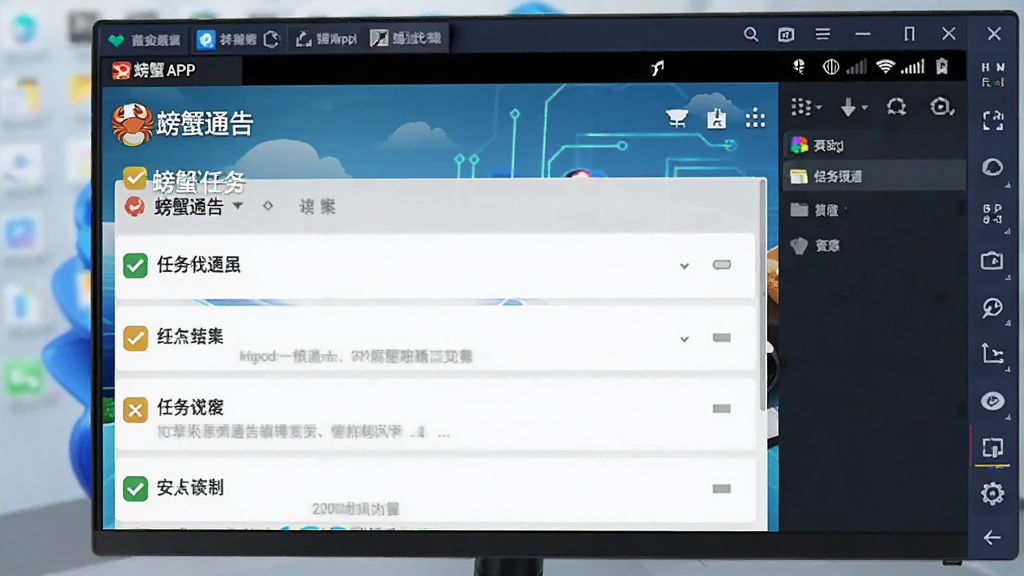Open the emulator search magnifier icon
Screen dimensions: 1024x576
[751, 34]
